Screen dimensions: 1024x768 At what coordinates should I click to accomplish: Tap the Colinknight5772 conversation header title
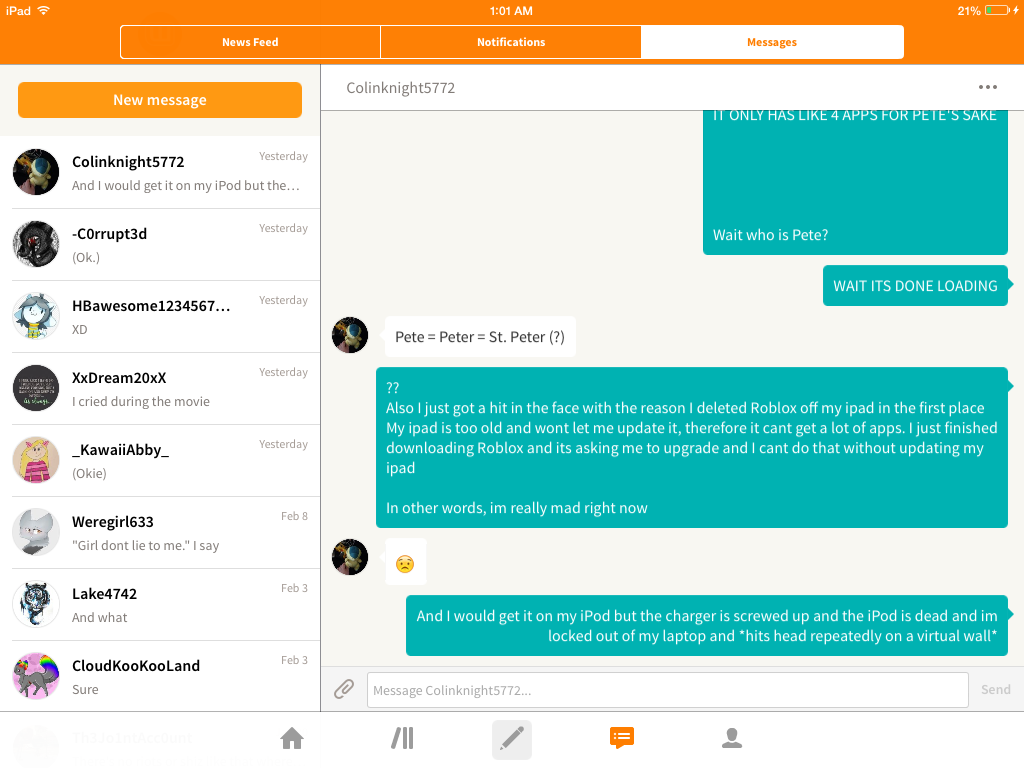pyautogui.click(x=400, y=88)
